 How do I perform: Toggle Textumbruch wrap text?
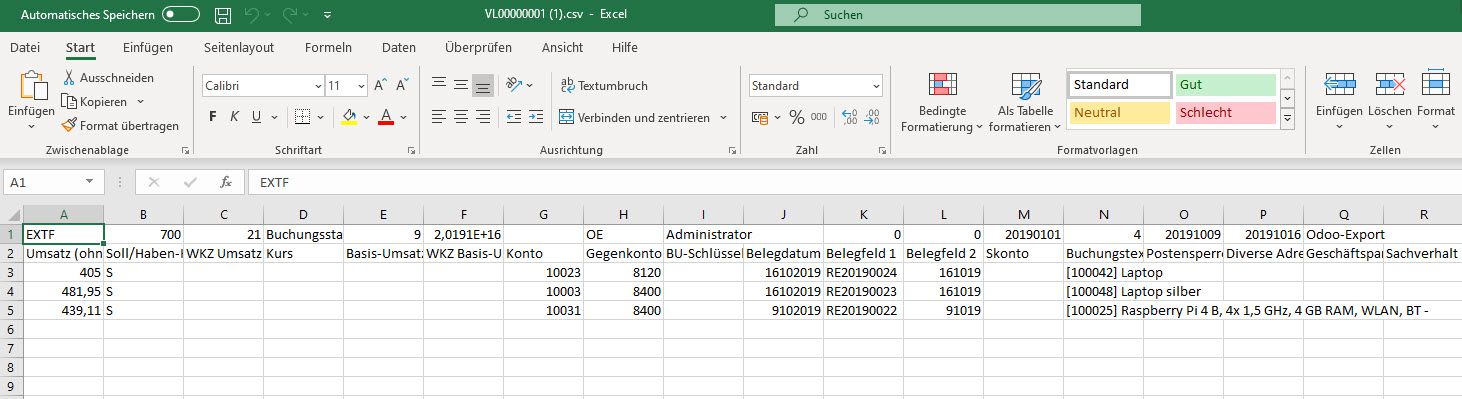[x=604, y=86]
